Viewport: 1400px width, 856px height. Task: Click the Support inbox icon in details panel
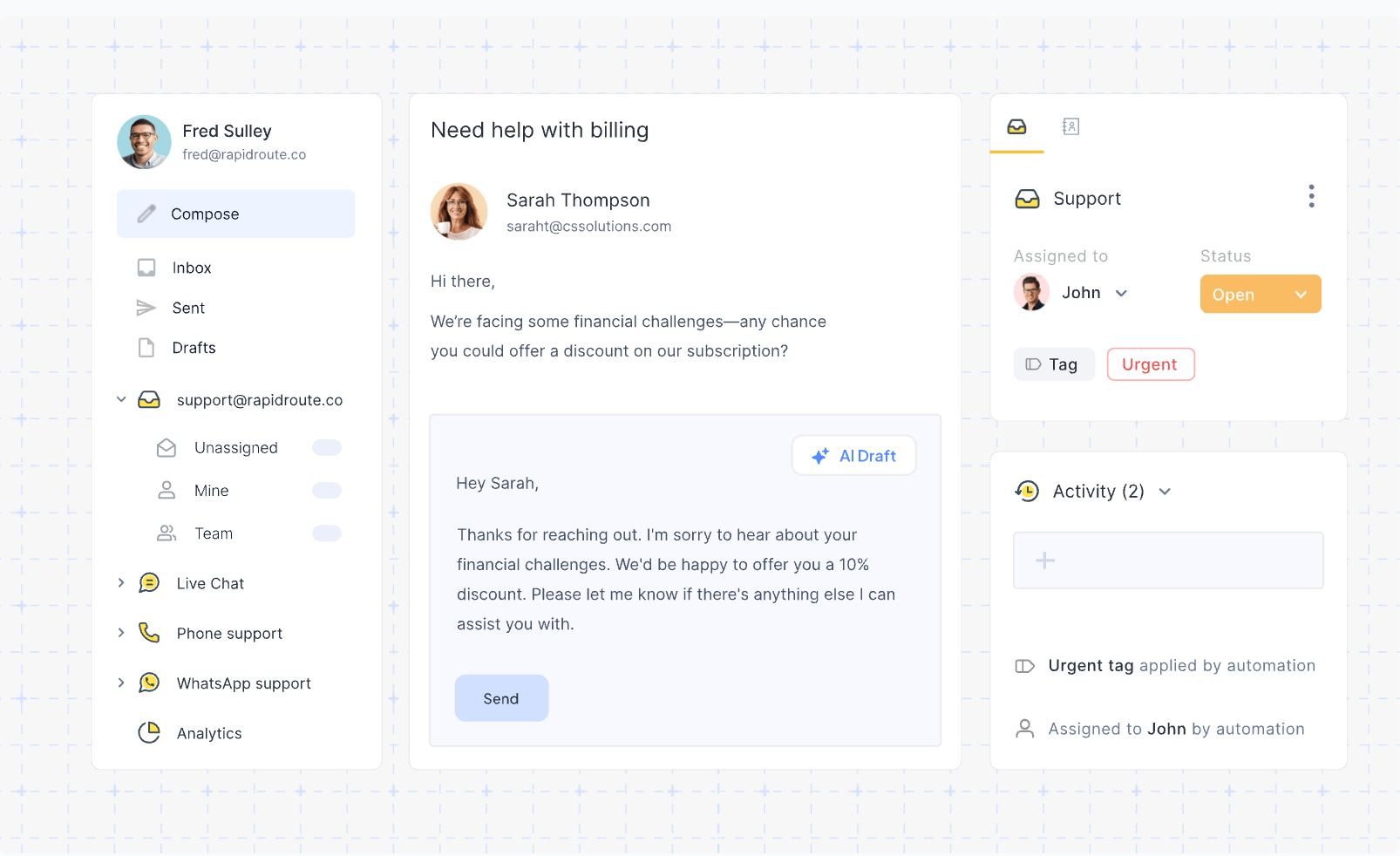1027,199
